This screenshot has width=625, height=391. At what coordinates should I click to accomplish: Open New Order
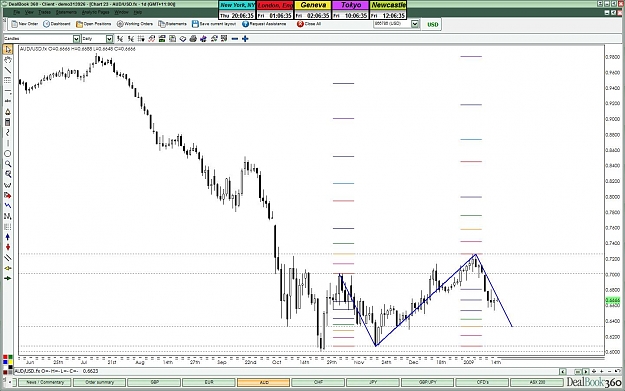pos(25,24)
